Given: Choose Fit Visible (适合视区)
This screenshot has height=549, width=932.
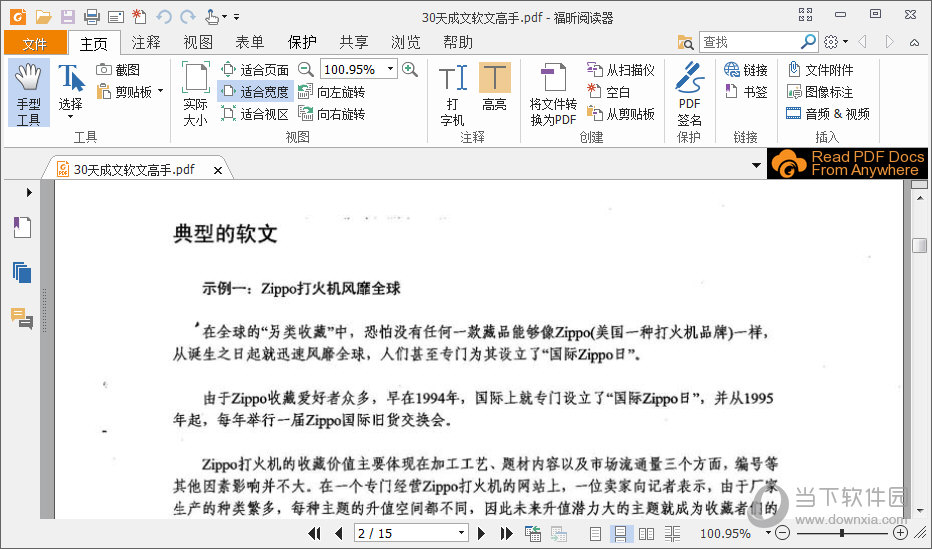Looking at the screenshot, I should pyautogui.click(x=255, y=113).
